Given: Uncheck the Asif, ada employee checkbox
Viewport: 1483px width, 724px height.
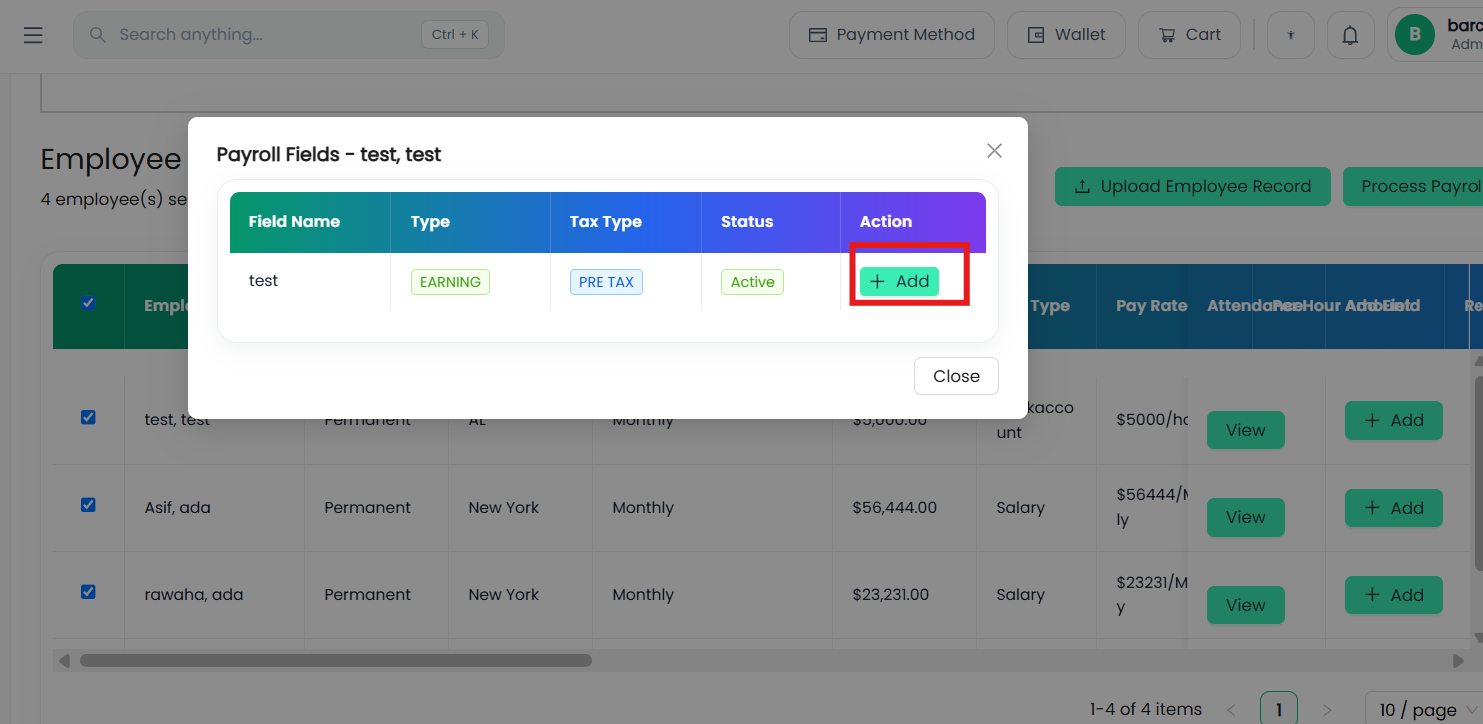Looking at the screenshot, I should pyautogui.click(x=88, y=505).
